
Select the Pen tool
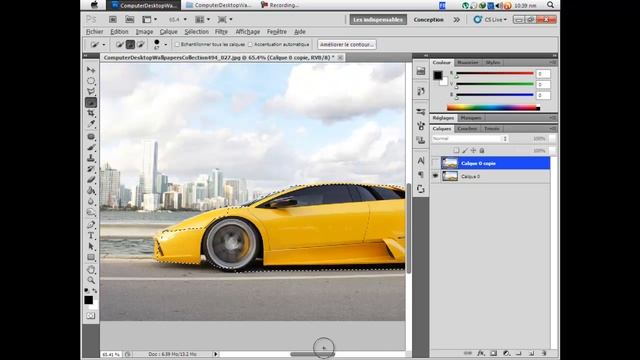pyautogui.click(x=91, y=225)
